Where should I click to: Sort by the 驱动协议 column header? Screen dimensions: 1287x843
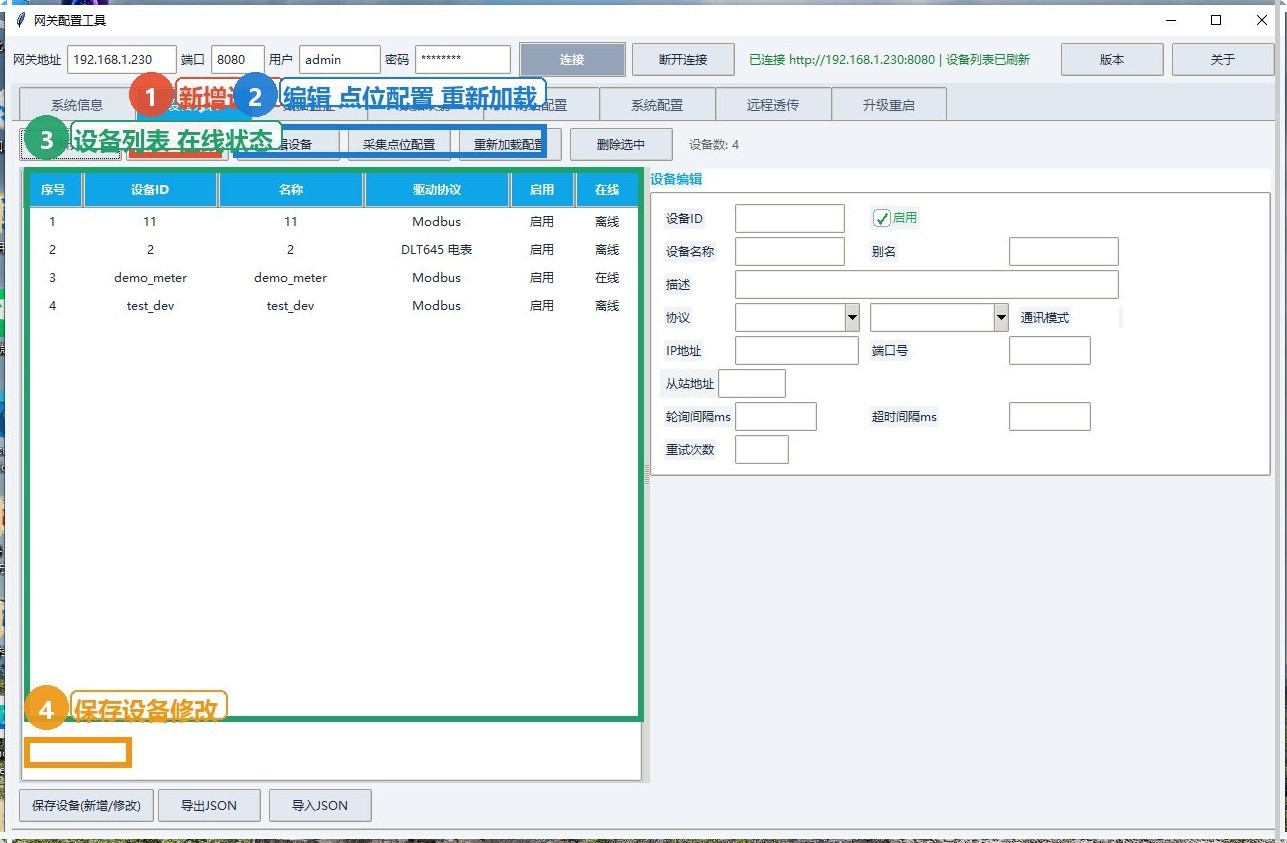[x=437, y=189]
